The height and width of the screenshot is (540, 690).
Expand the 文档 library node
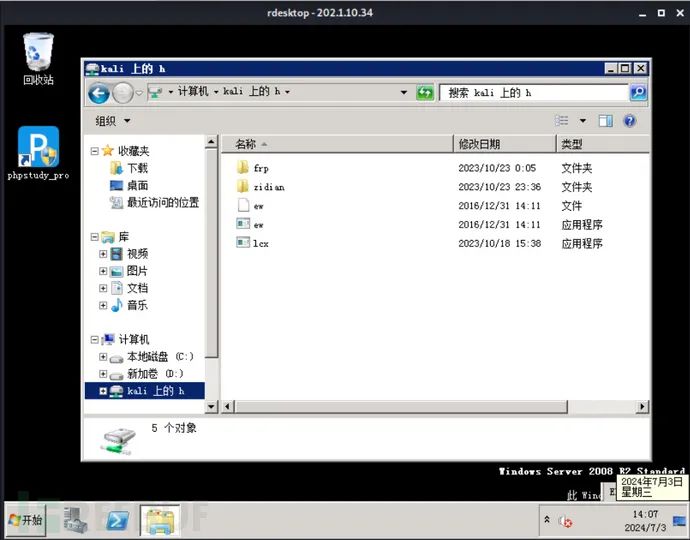point(103,288)
